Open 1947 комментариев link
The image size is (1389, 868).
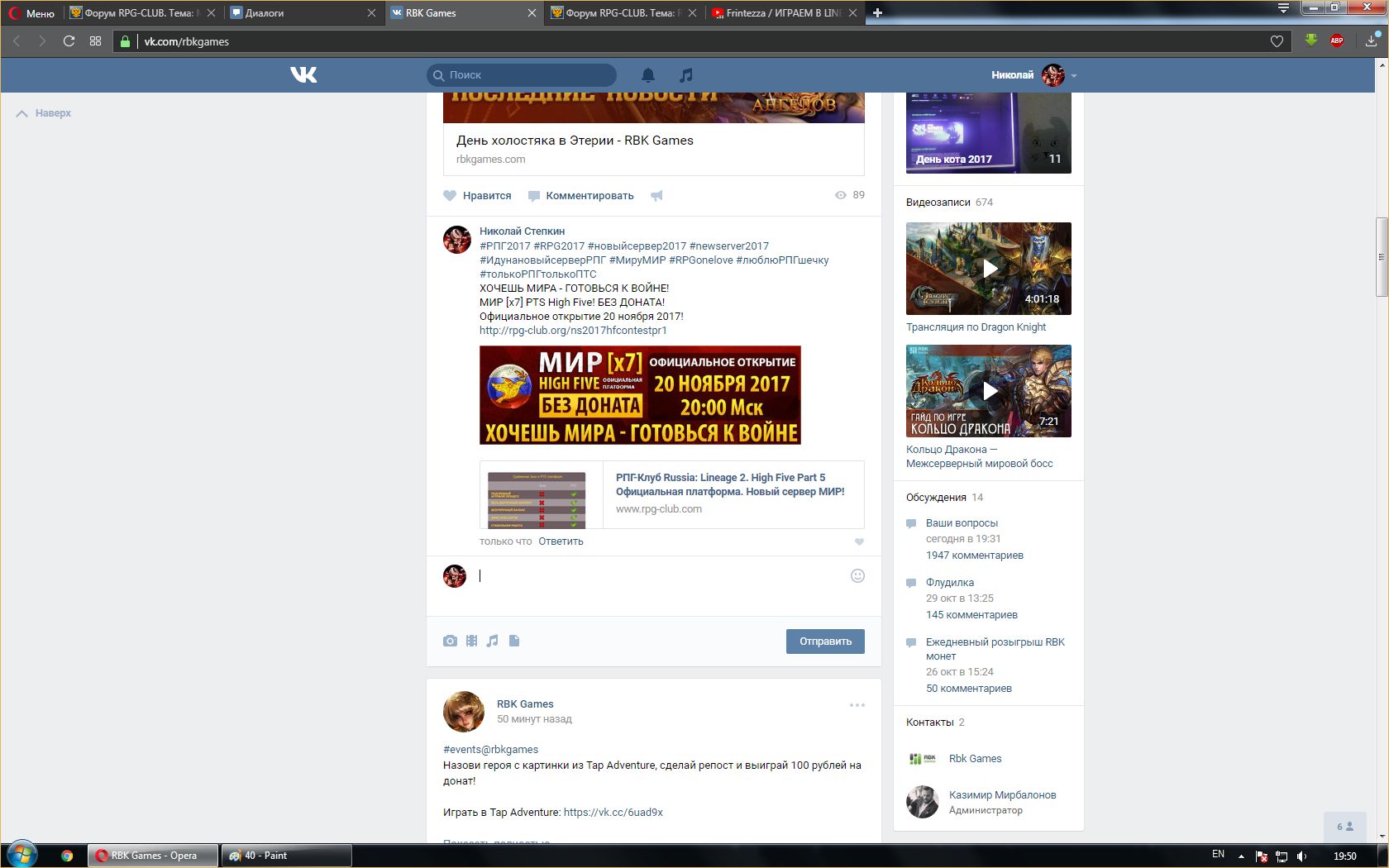click(x=975, y=556)
